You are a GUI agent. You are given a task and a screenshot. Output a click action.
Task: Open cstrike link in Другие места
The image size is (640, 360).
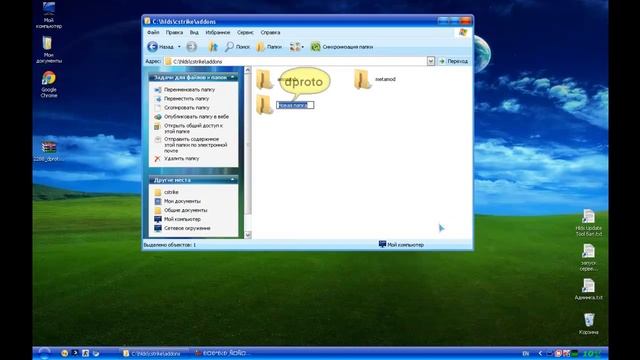171,192
